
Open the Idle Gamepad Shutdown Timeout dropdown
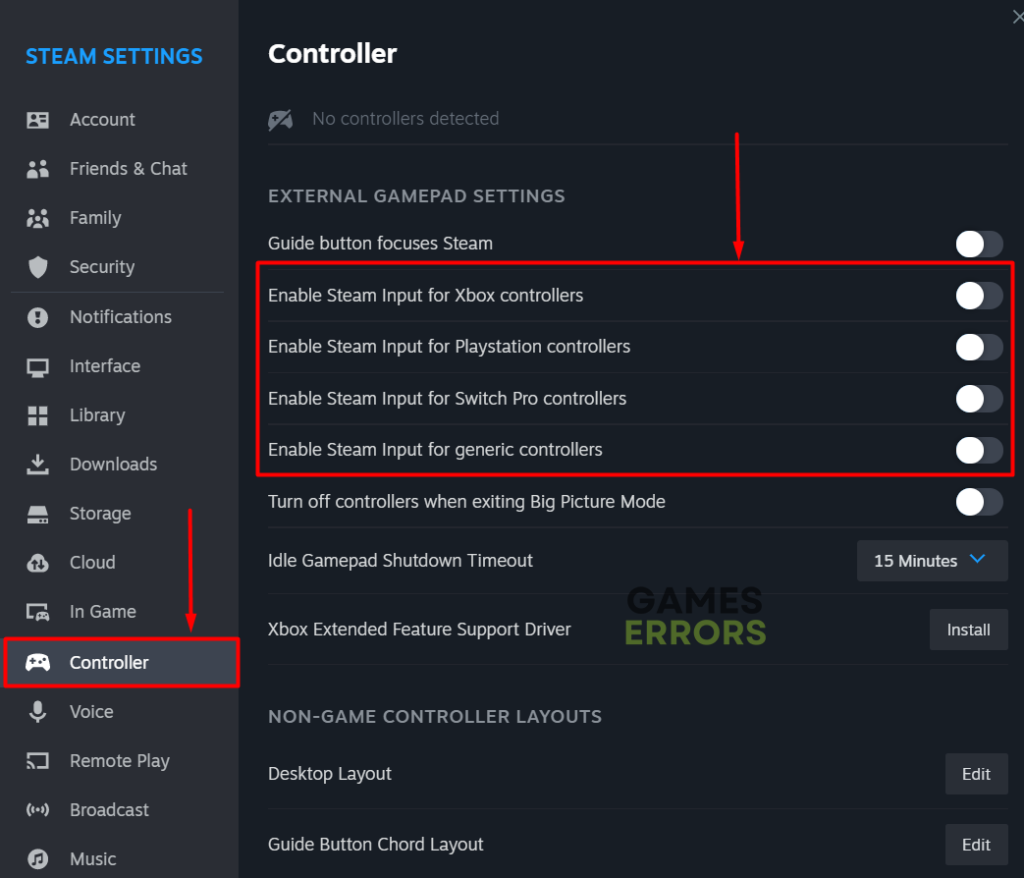931,560
